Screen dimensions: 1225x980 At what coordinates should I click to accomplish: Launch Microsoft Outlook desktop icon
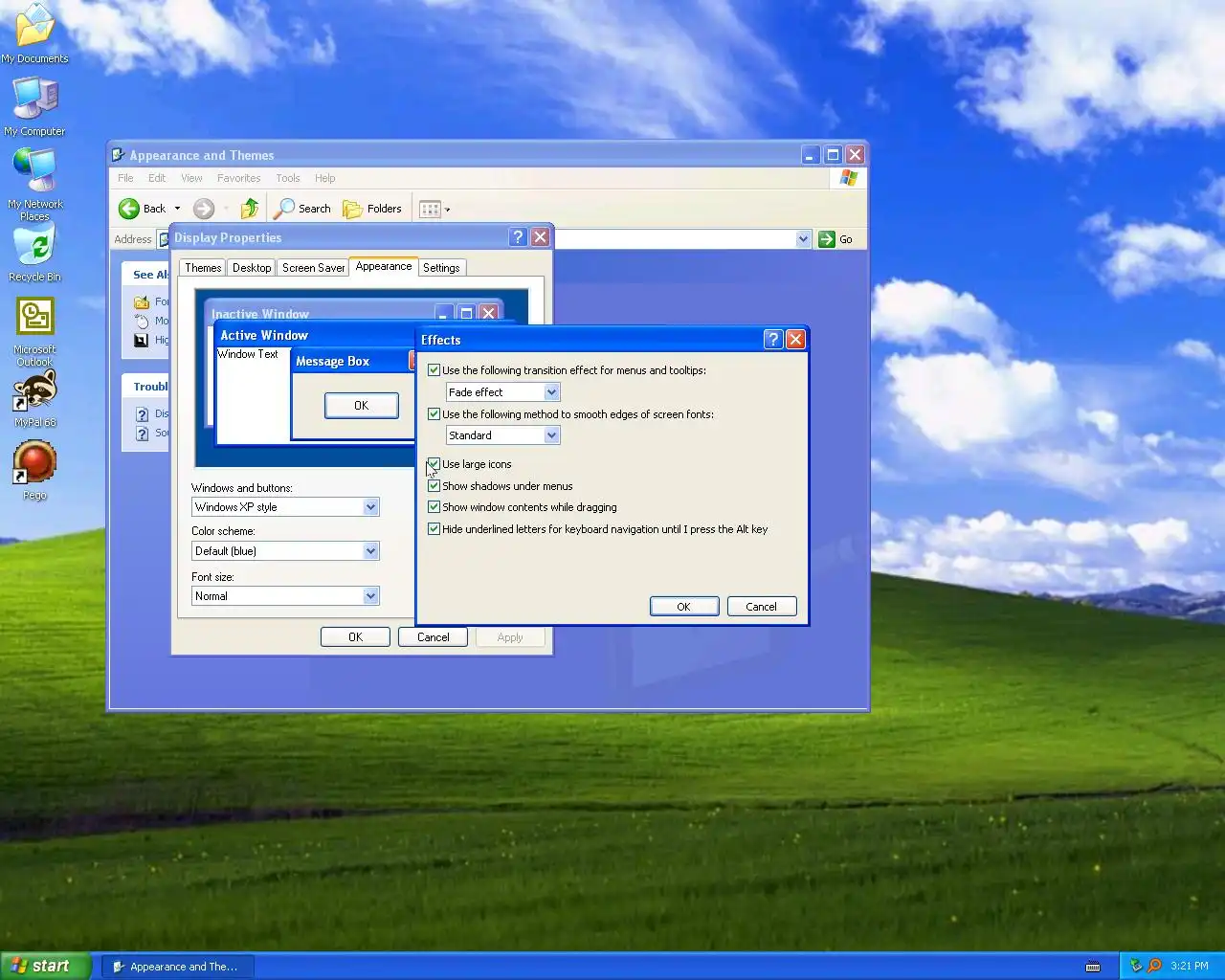tap(34, 331)
